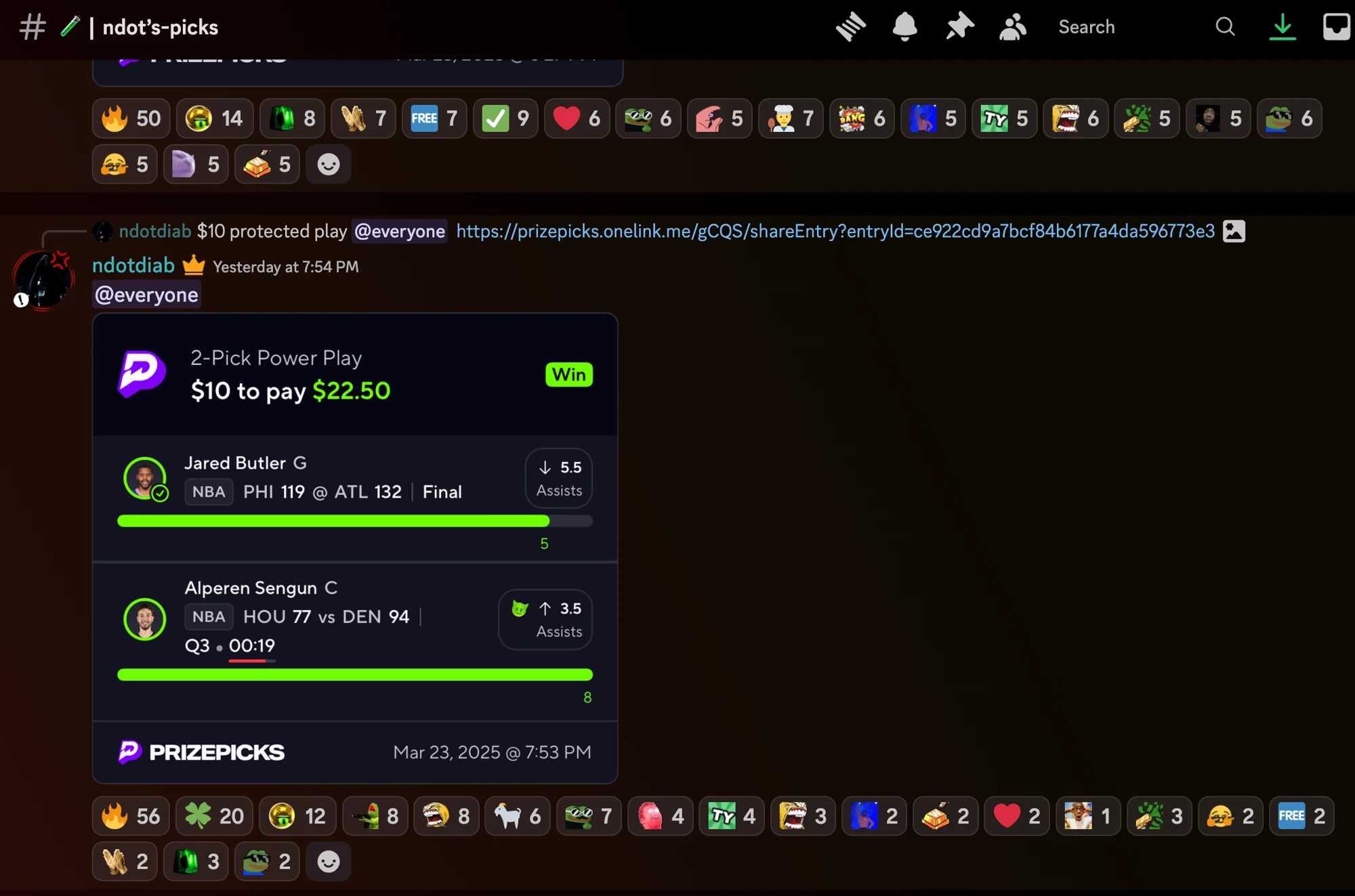Click 'Mar 23, 2025 @ 7:53 PM' text
The image size is (1355, 896).
pos(493,752)
